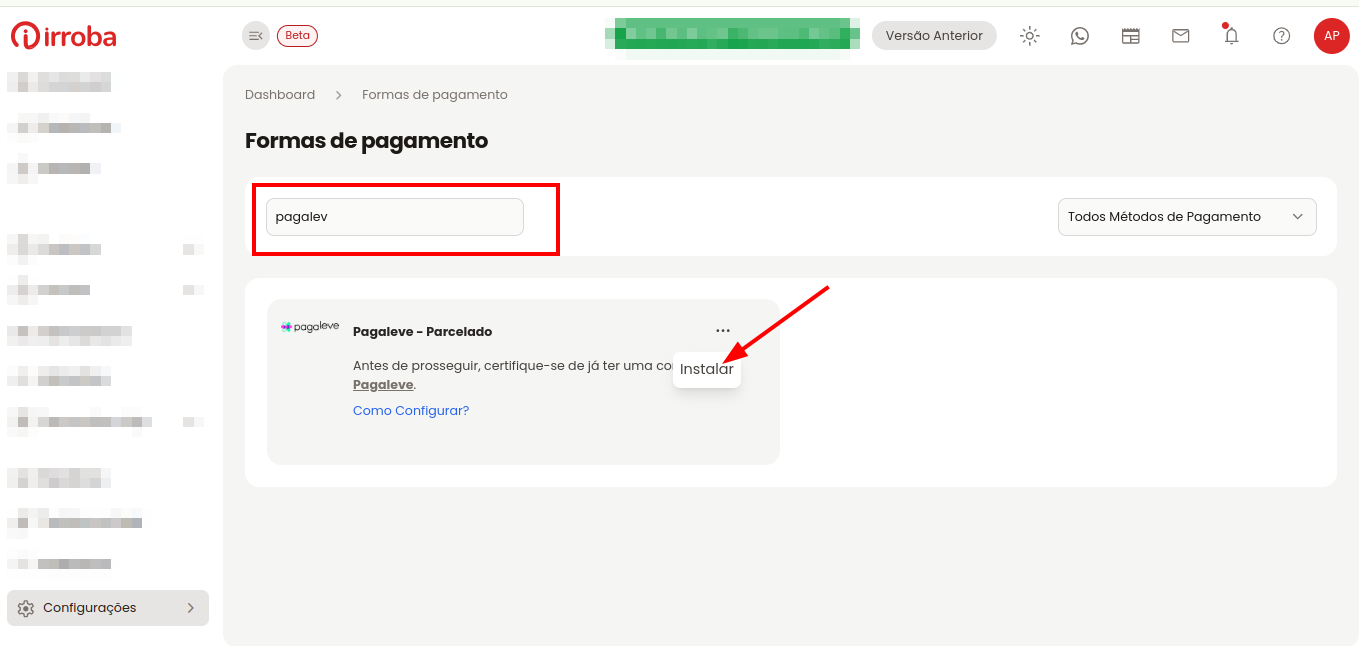The image size is (1359, 646).
Task: Follow the underlined Pagaleve link
Action: (x=383, y=385)
